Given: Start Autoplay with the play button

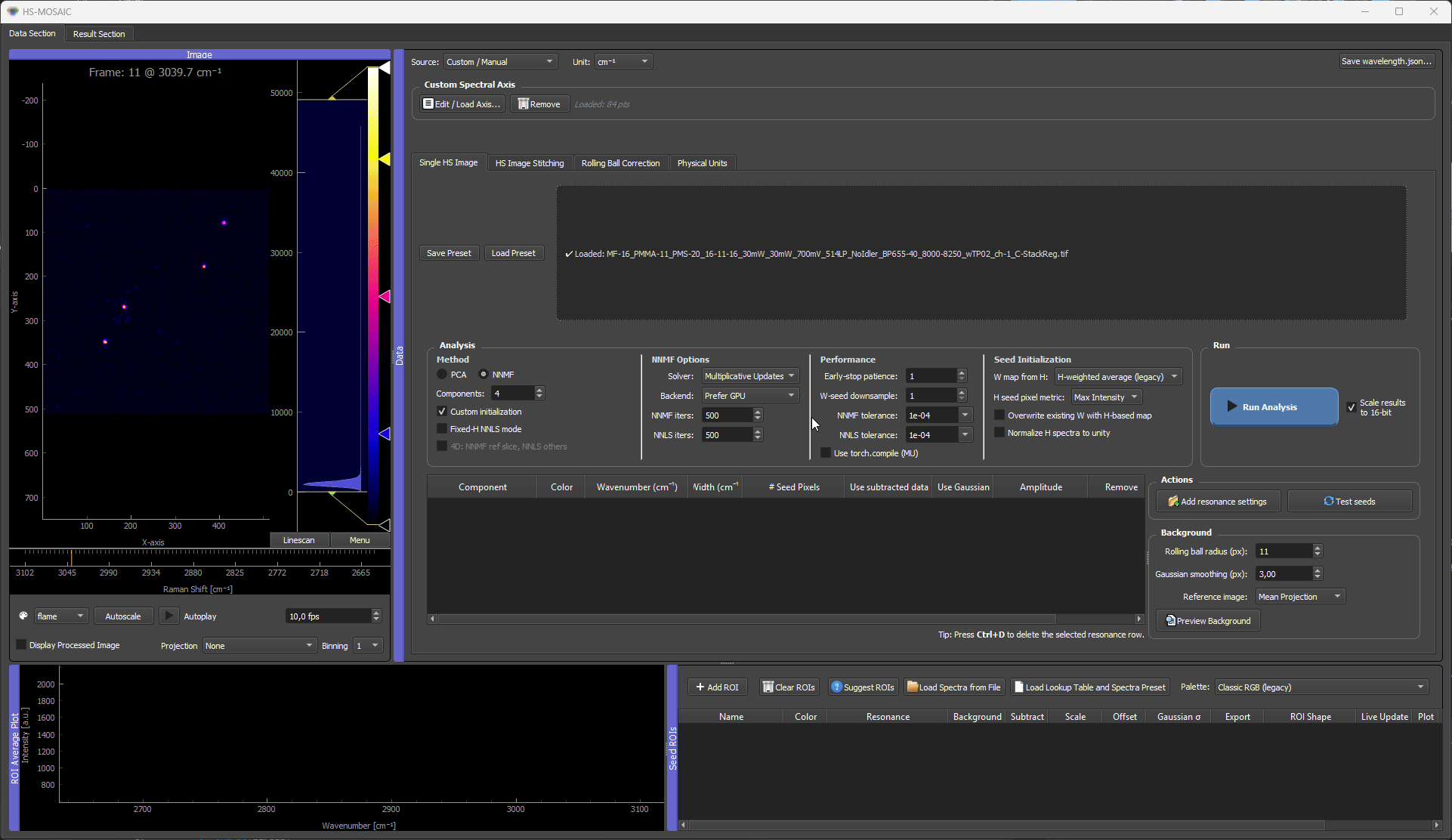Looking at the screenshot, I should pos(169,616).
